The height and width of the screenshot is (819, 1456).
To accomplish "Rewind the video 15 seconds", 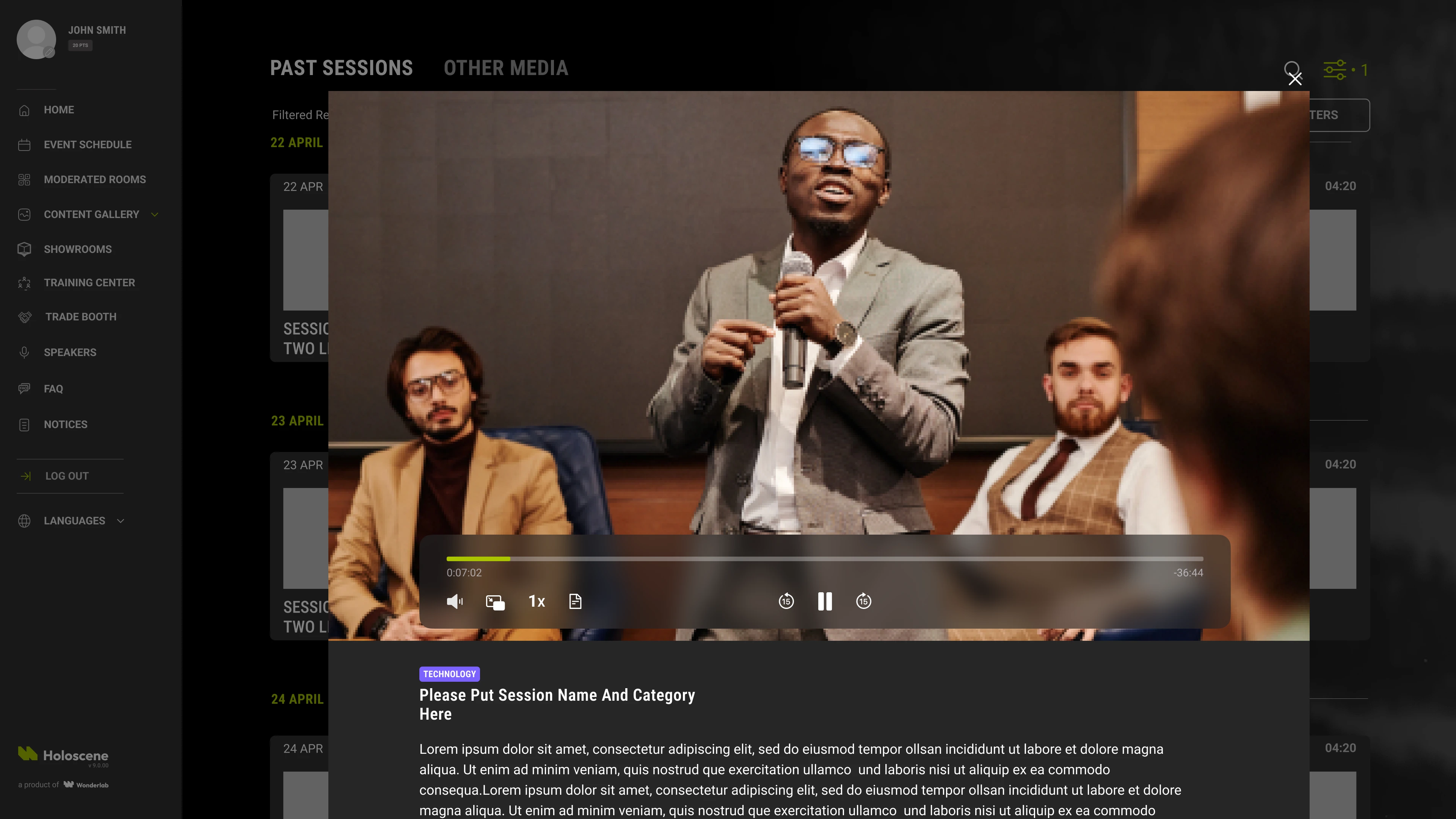I will (x=786, y=601).
